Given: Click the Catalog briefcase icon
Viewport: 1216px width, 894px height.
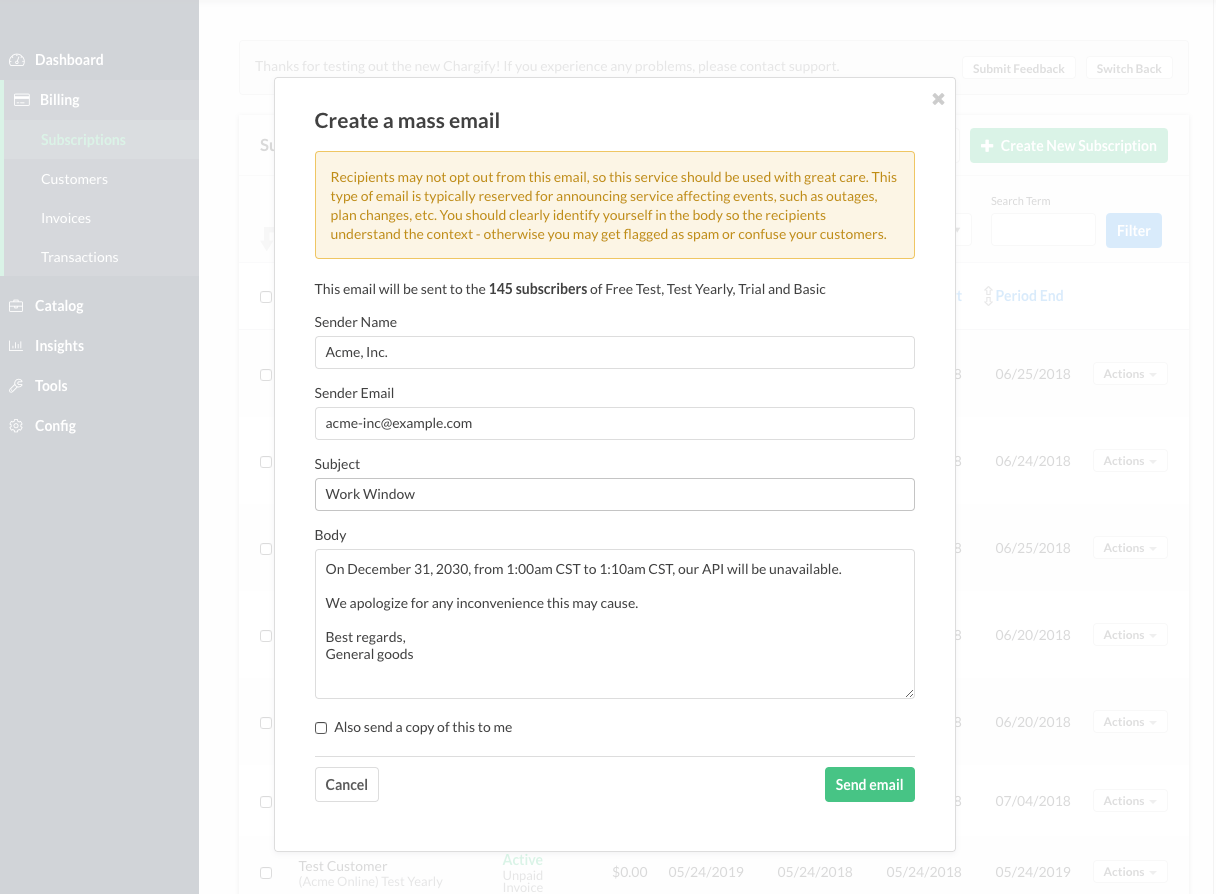Looking at the screenshot, I should click(x=17, y=306).
